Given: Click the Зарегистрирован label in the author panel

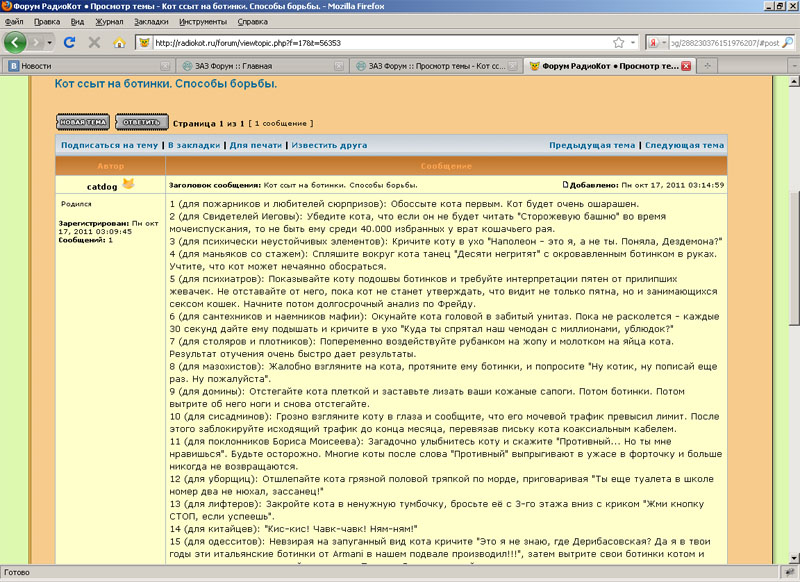Looking at the screenshot, I should 94,223.
